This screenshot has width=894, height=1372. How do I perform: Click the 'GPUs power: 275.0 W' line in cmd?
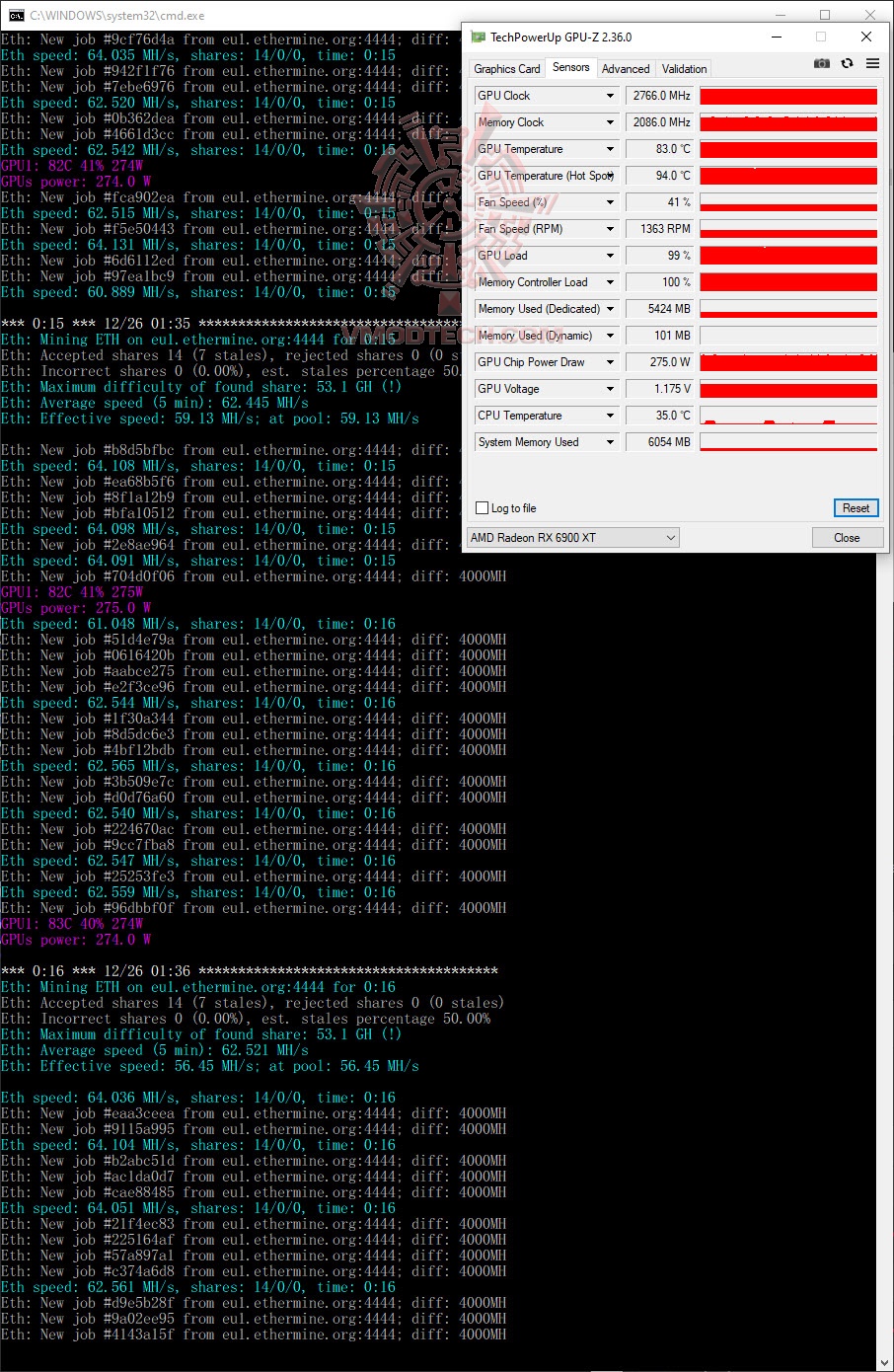point(76,608)
